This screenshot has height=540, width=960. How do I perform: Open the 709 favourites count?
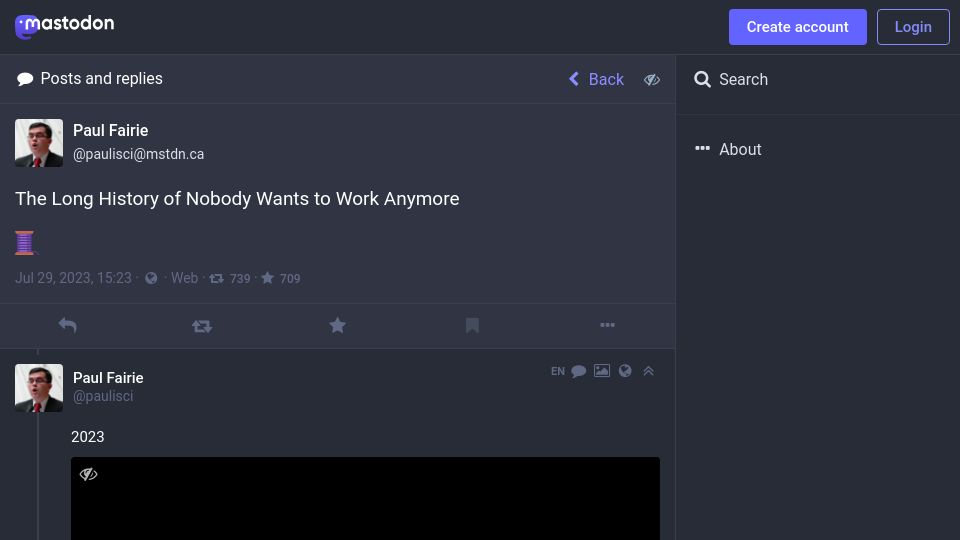281,279
